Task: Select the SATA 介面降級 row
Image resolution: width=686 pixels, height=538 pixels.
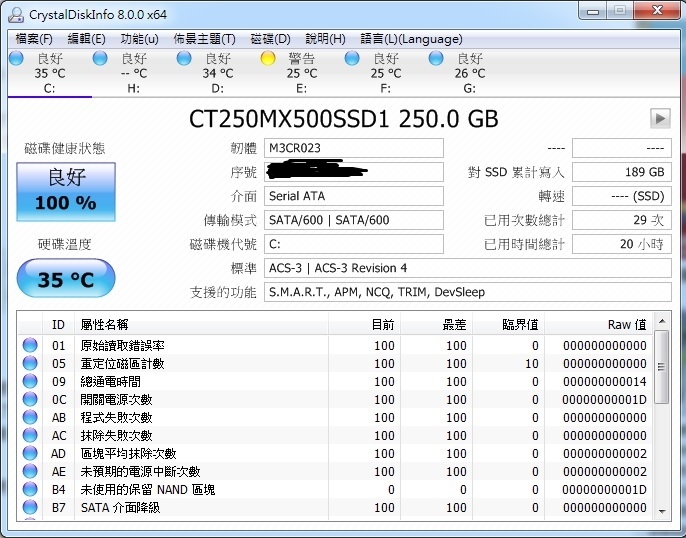Action: click(x=335, y=507)
